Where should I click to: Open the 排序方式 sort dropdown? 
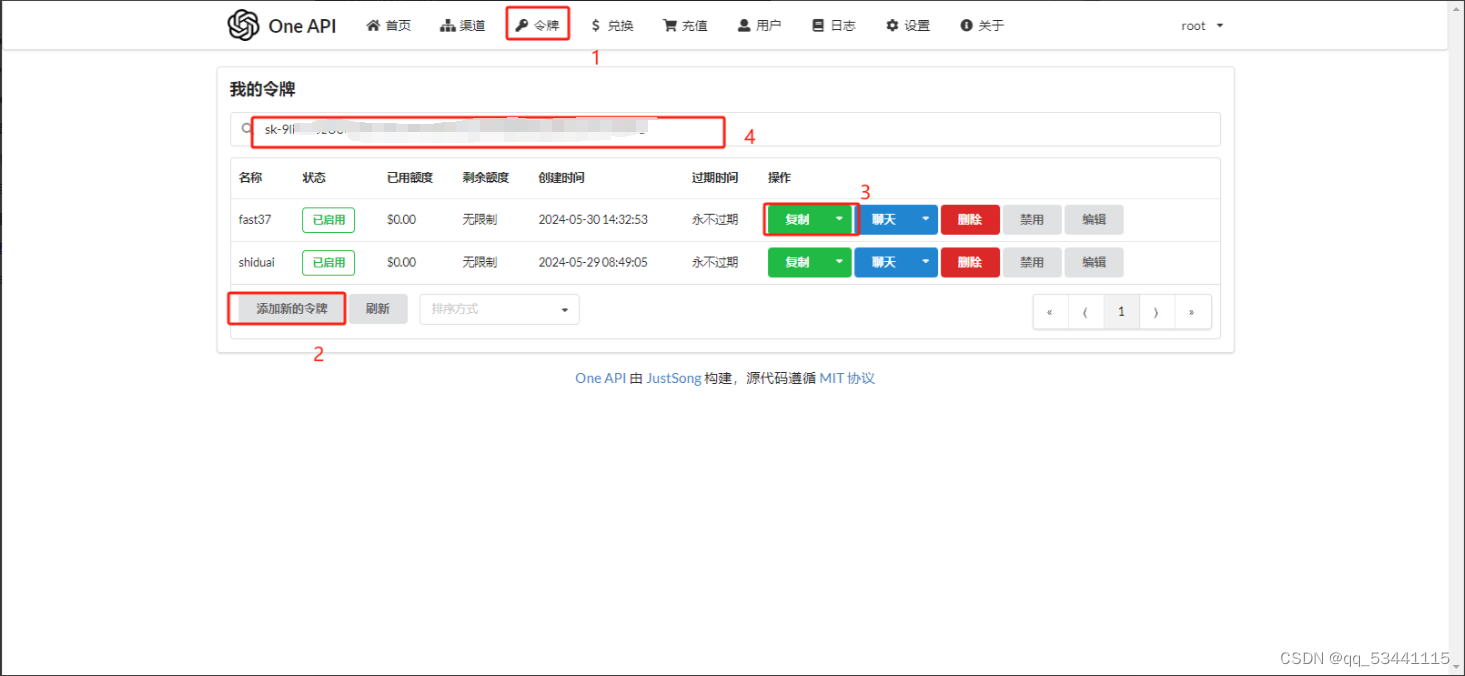click(x=498, y=309)
